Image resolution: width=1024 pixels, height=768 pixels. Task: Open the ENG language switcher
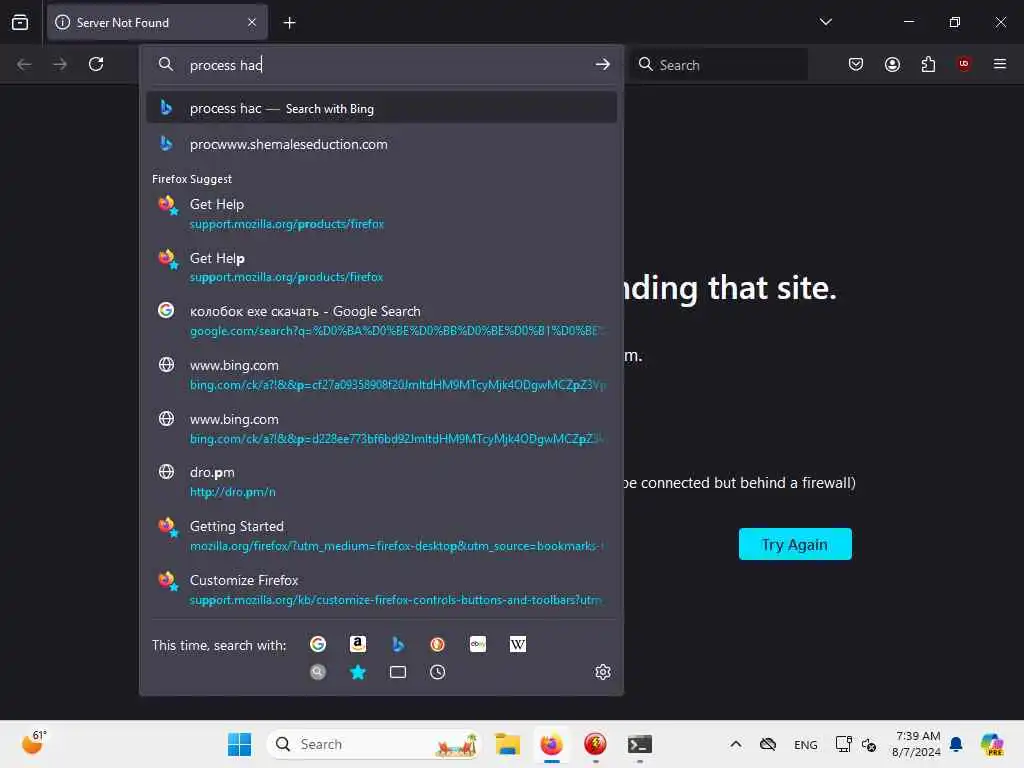[805, 744]
